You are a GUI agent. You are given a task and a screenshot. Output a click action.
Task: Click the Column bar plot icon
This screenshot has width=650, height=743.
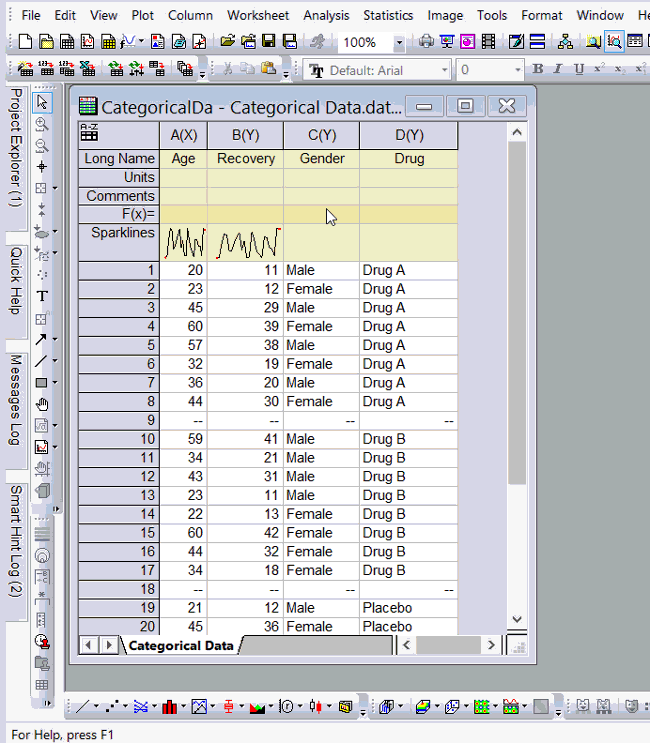pyautogui.click(x=169, y=707)
